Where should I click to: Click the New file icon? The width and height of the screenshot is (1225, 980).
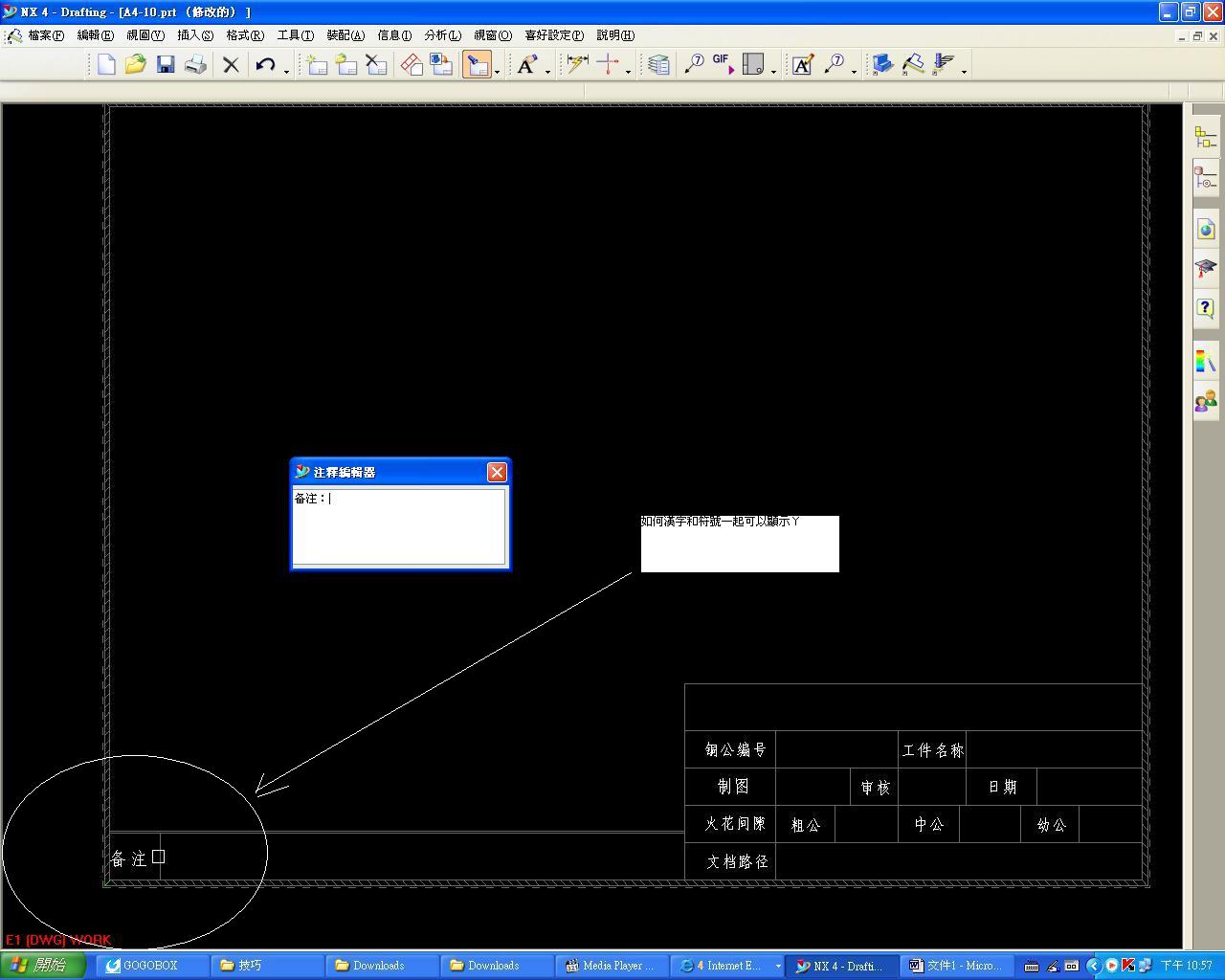(106, 64)
